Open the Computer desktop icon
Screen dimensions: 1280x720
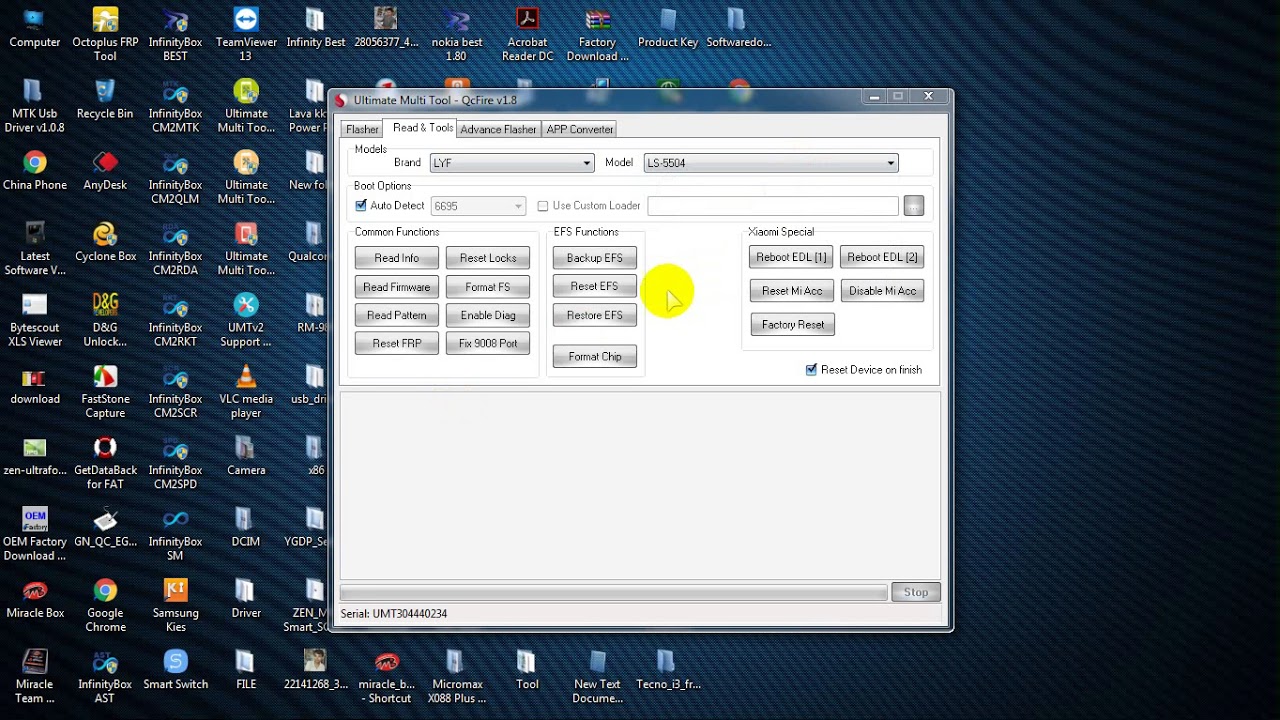pyautogui.click(x=35, y=27)
